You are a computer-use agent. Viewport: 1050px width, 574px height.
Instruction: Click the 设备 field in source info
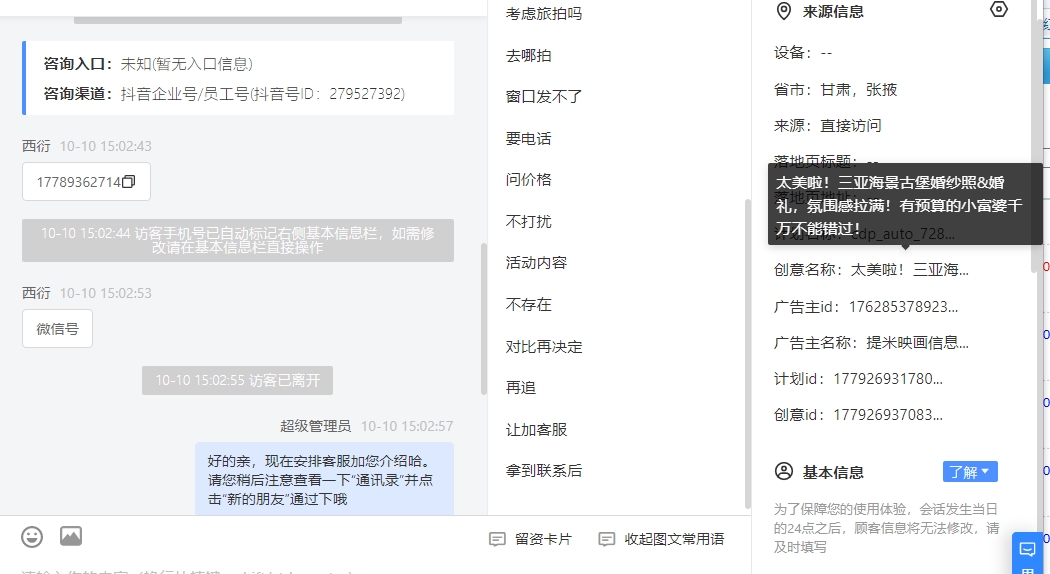tap(804, 53)
